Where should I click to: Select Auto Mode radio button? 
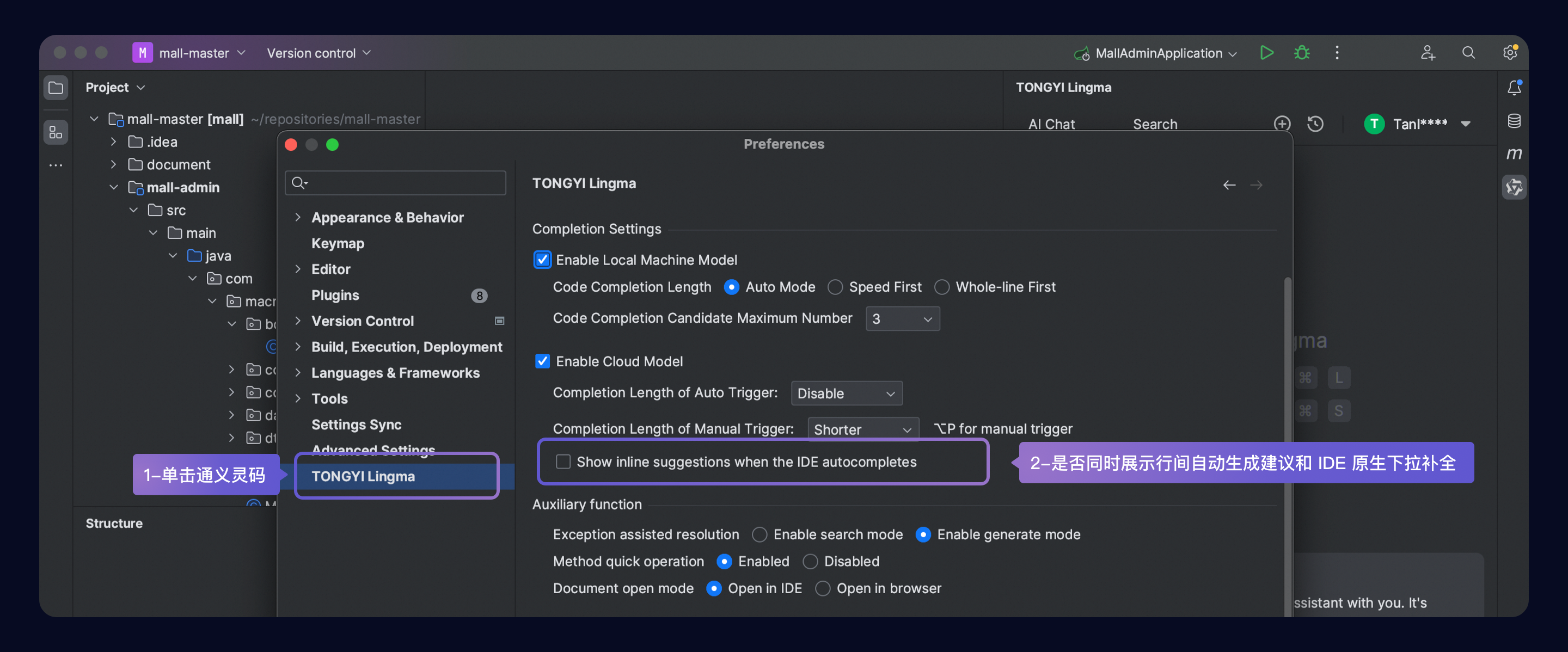[x=731, y=287]
